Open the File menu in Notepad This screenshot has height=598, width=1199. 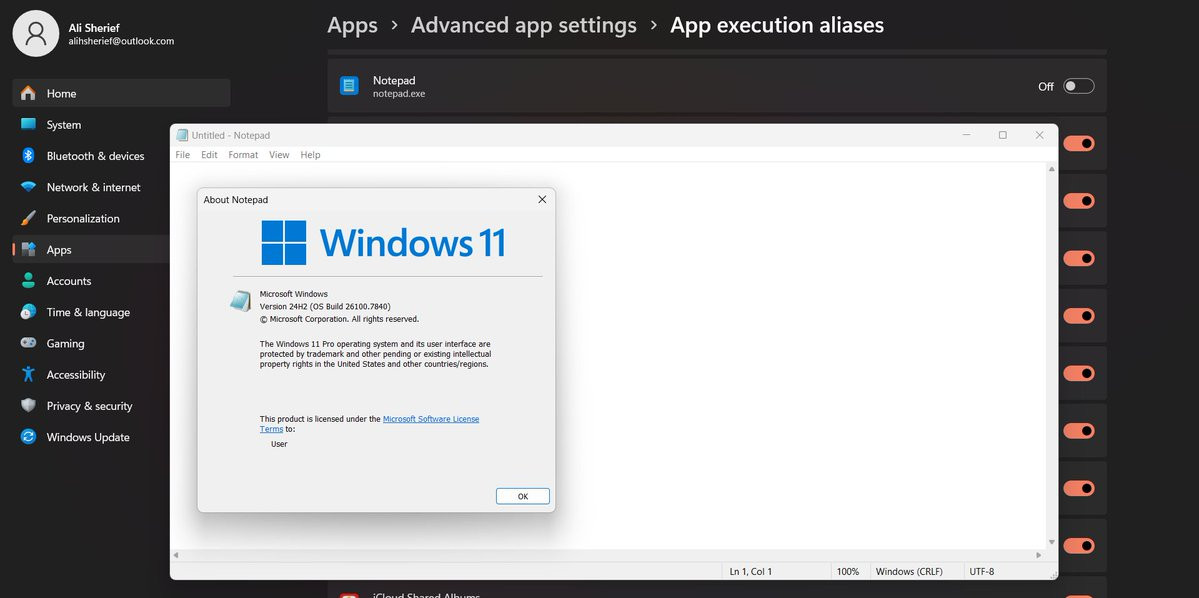(183, 154)
